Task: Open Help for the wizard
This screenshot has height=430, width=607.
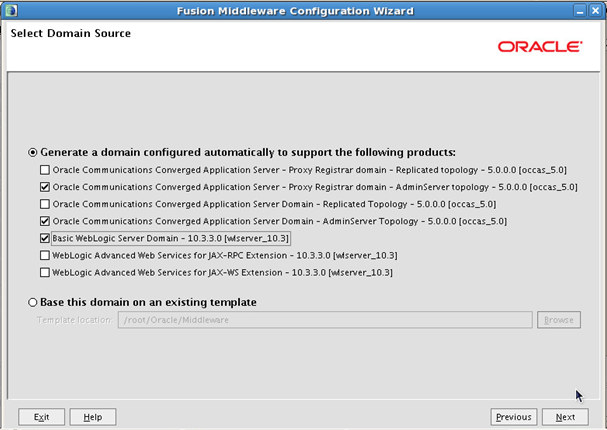Action: point(93,416)
